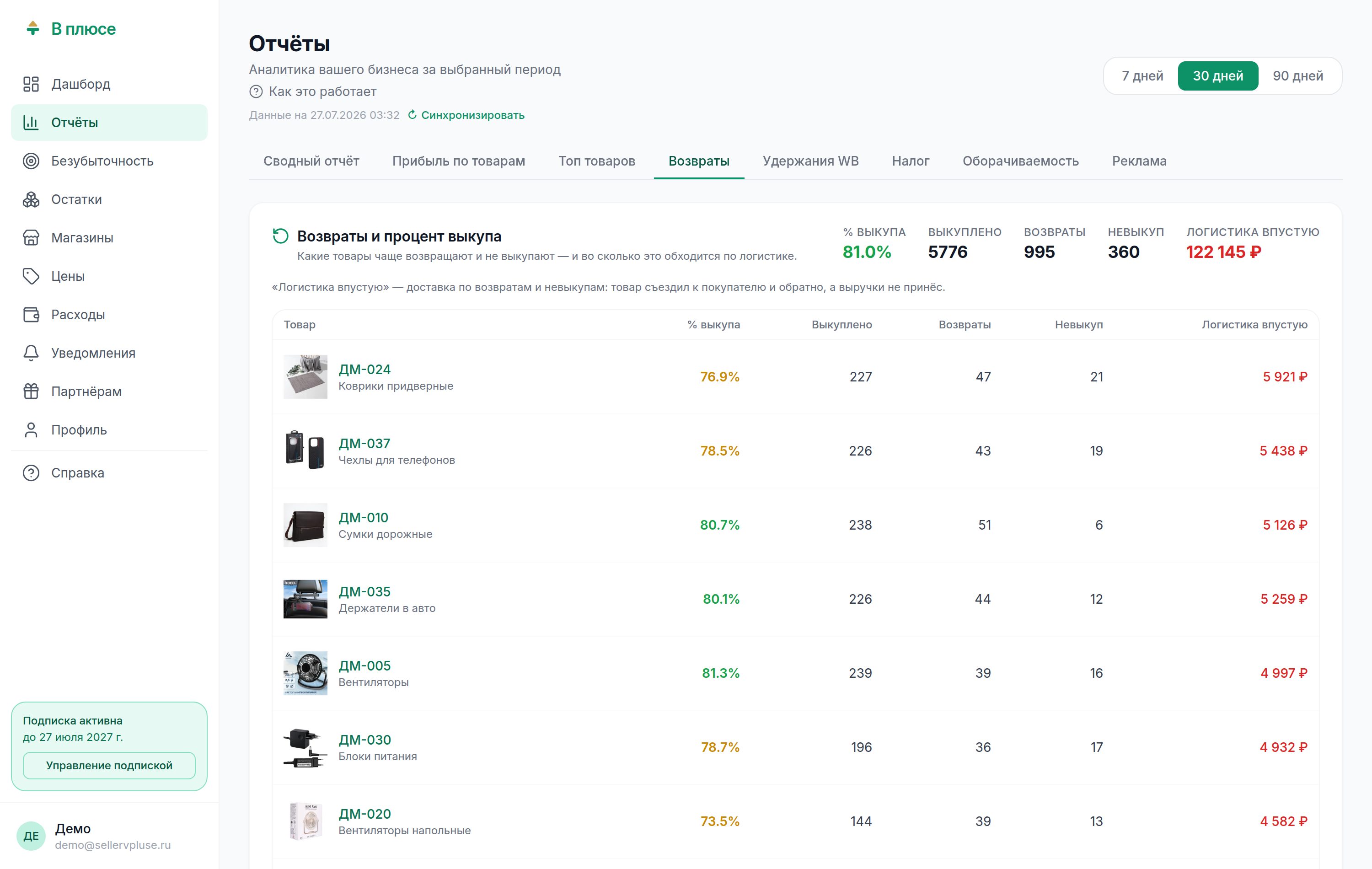Open Остатки via the boxes icon
Viewport: 1372px width, 869px height.
[31, 199]
